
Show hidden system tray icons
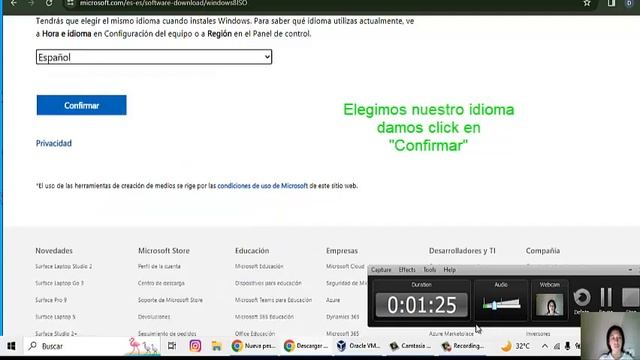tap(545, 346)
